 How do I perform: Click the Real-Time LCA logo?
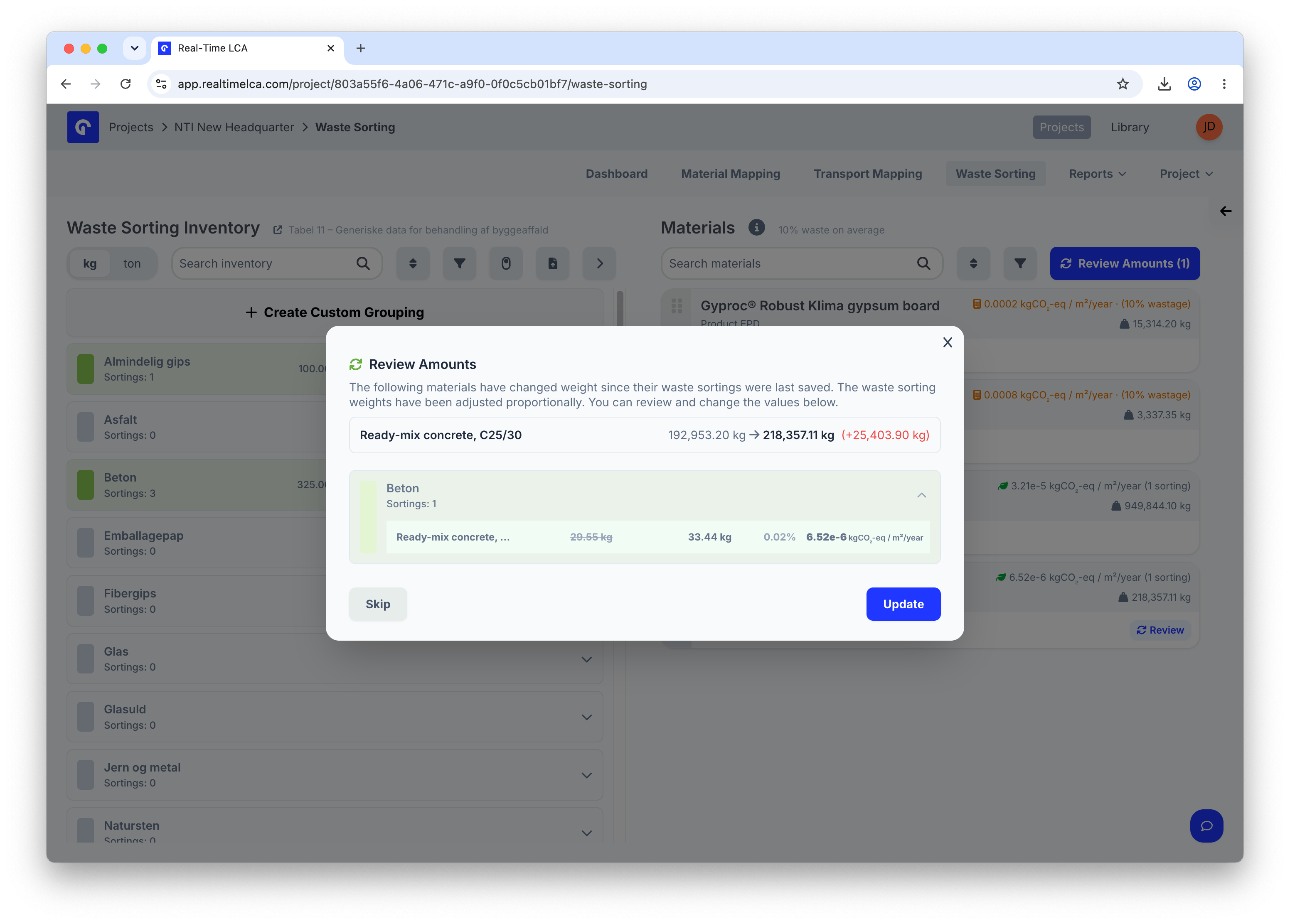[83, 128]
